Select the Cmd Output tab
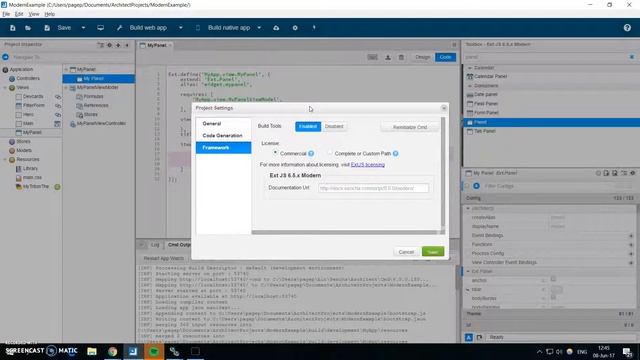The width and height of the screenshot is (640, 360). [179, 245]
